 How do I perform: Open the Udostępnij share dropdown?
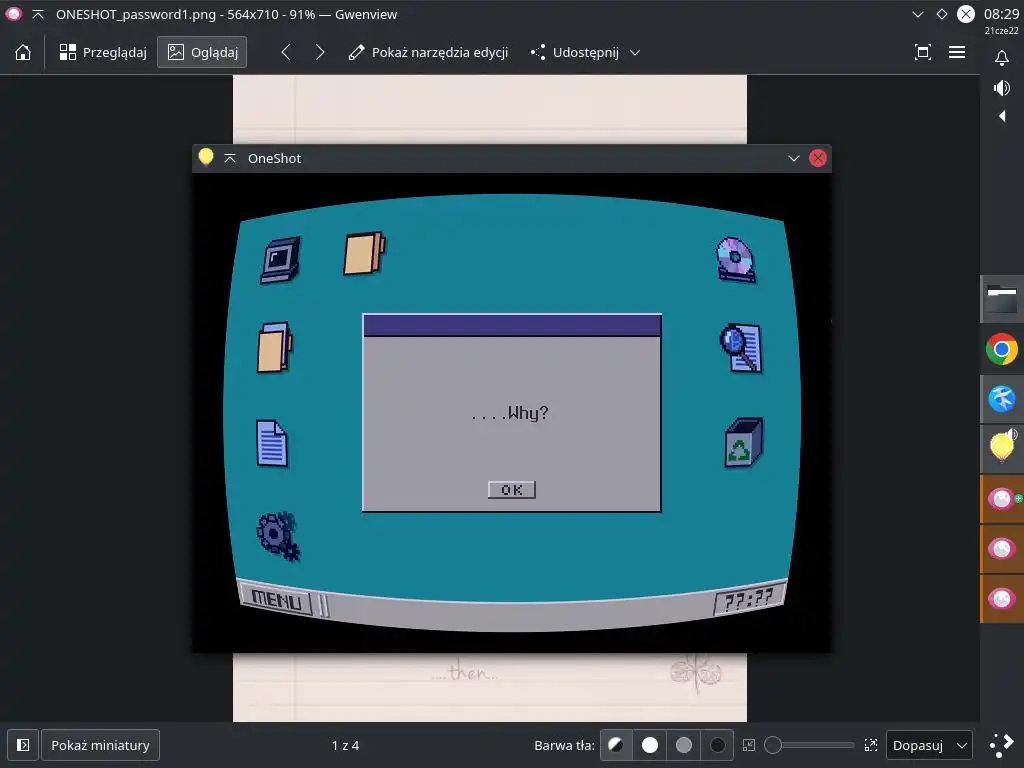[x=586, y=52]
